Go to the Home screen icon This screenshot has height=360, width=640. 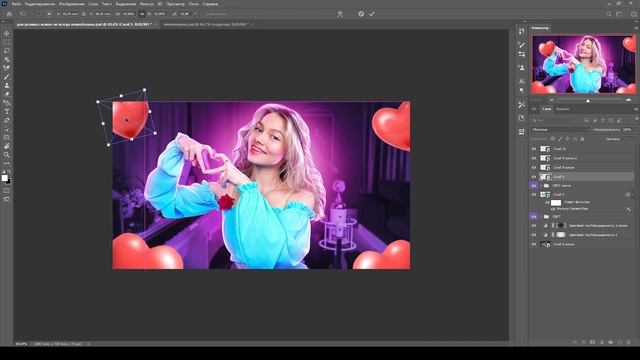[9, 14]
